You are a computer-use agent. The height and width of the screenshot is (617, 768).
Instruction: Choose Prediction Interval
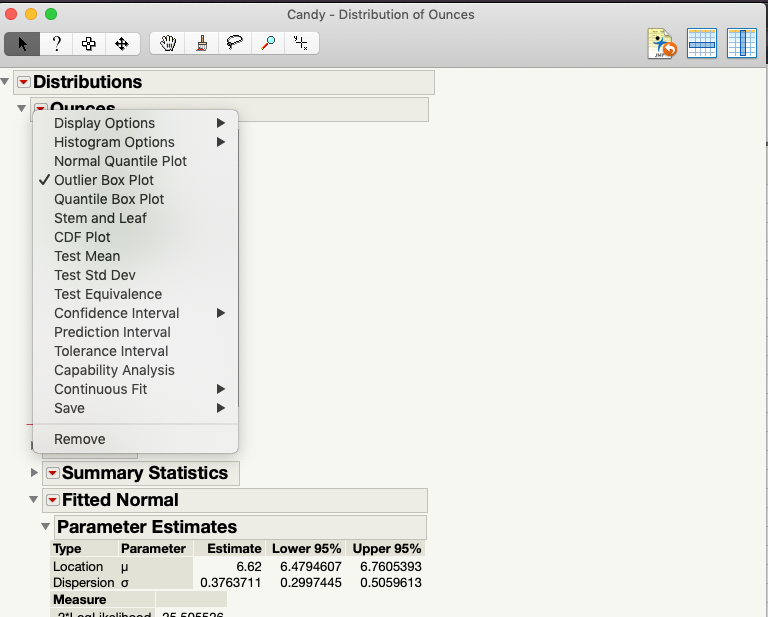pos(135,332)
